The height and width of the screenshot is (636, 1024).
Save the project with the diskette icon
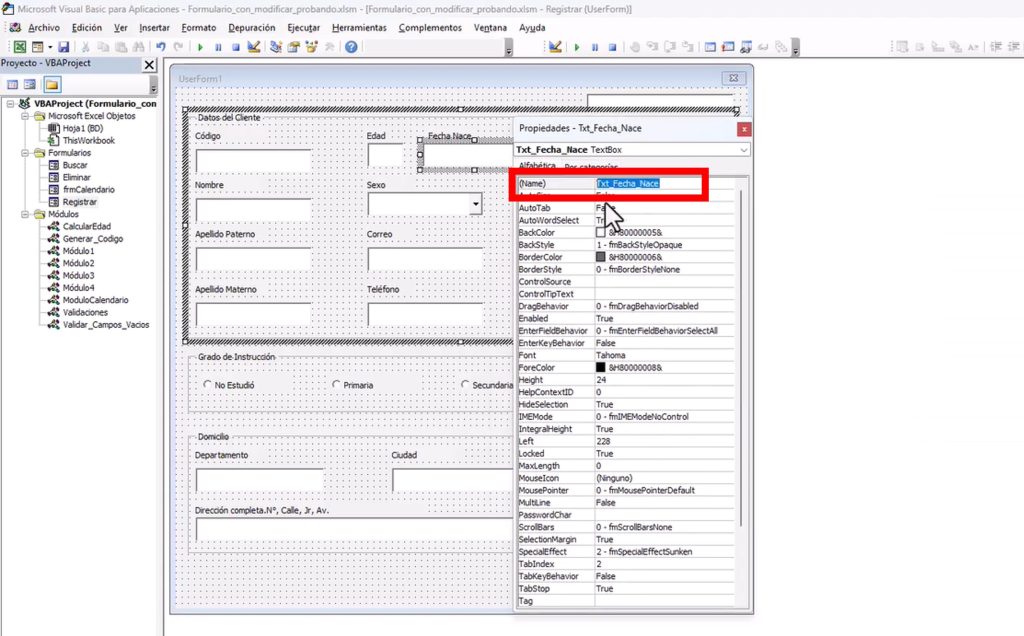tap(64, 47)
